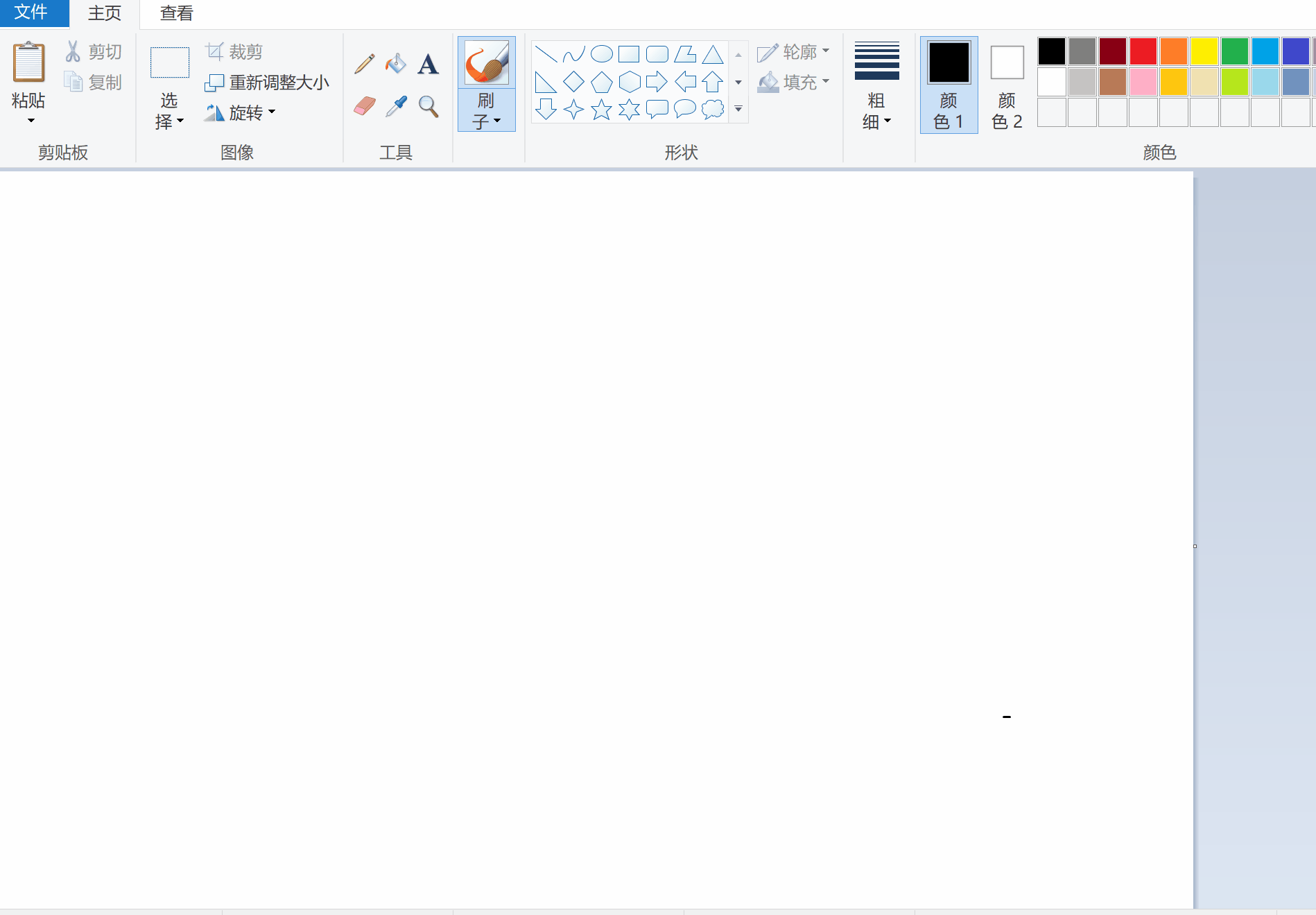Choose the Rounded rectangle shape

(x=657, y=54)
